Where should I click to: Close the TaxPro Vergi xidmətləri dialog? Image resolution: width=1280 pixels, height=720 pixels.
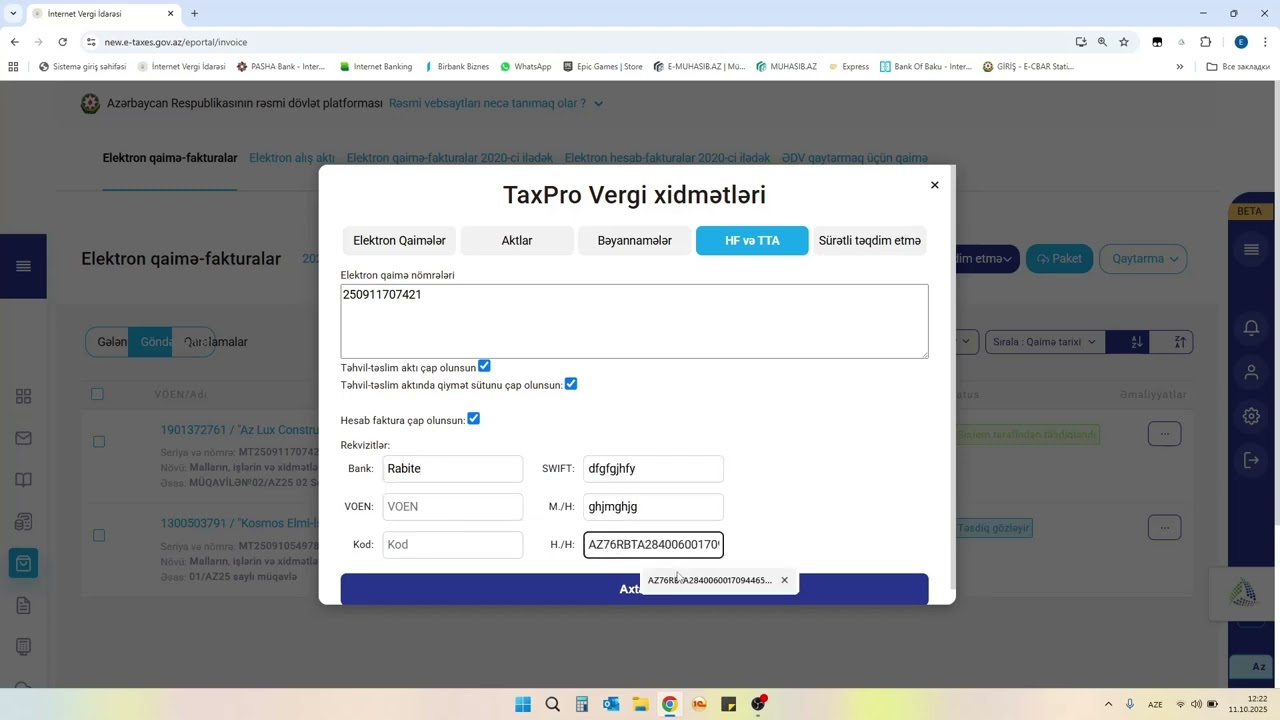tap(935, 185)
